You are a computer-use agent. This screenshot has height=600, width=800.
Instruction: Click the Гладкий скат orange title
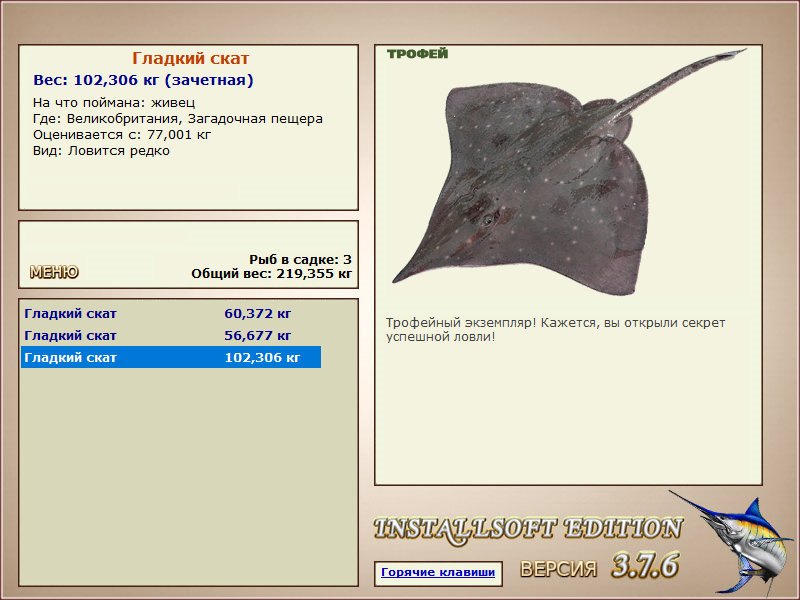190,58
